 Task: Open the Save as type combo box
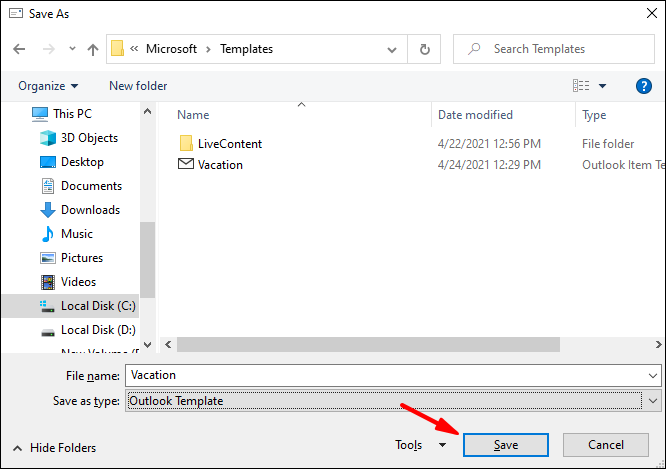393,401
